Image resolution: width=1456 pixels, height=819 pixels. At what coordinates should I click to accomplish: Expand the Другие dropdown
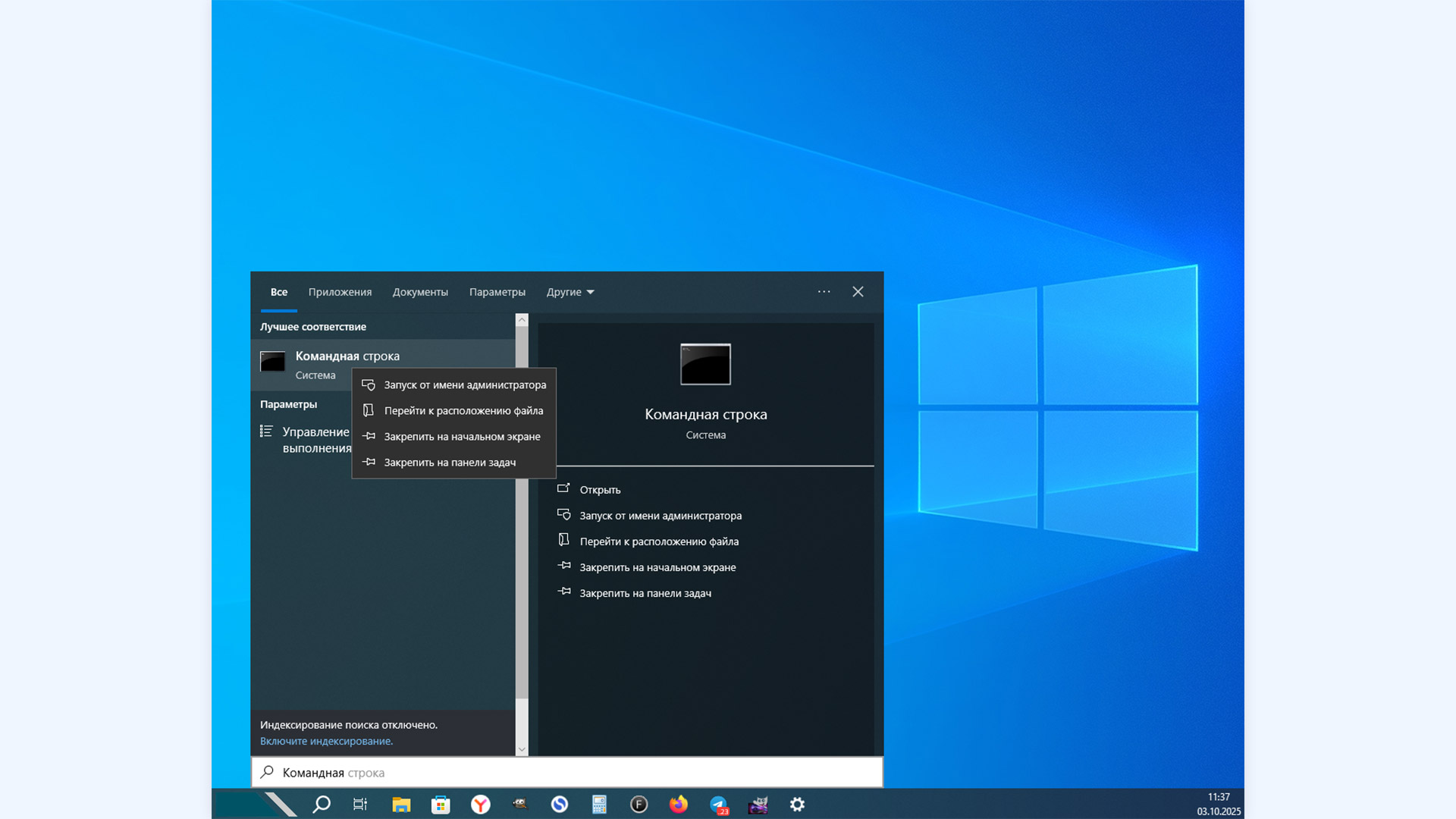(570, 292)
